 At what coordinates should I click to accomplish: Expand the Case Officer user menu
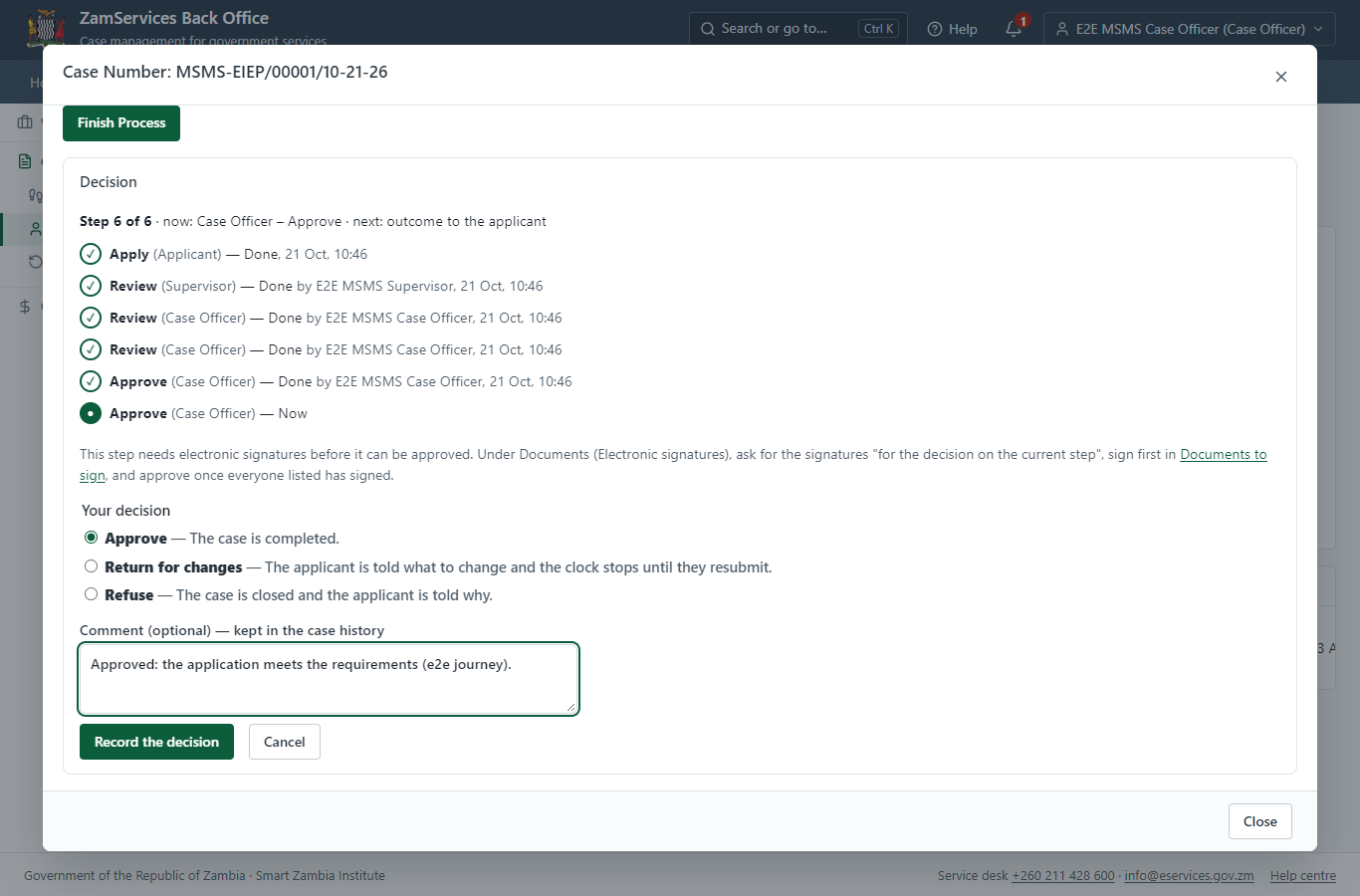pyautogui.click(x=1190, y=29)
